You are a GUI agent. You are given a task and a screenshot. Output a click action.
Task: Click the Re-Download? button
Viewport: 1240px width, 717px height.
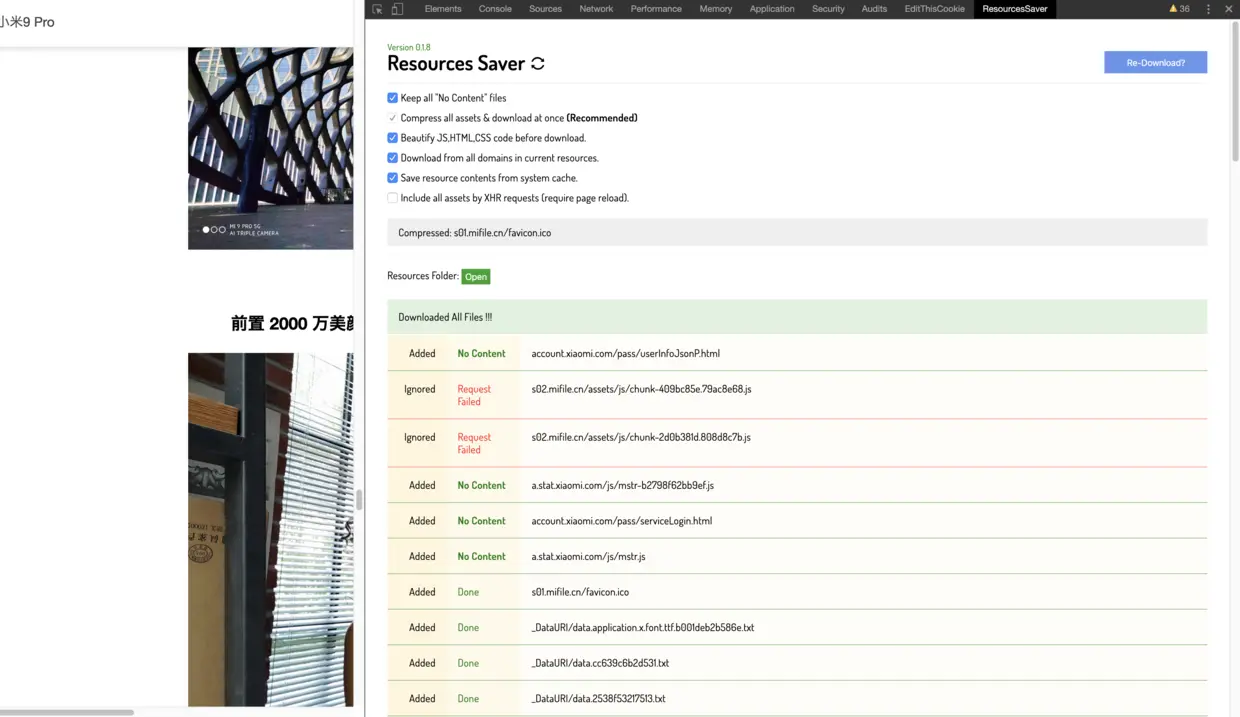tap(1155, 62)
